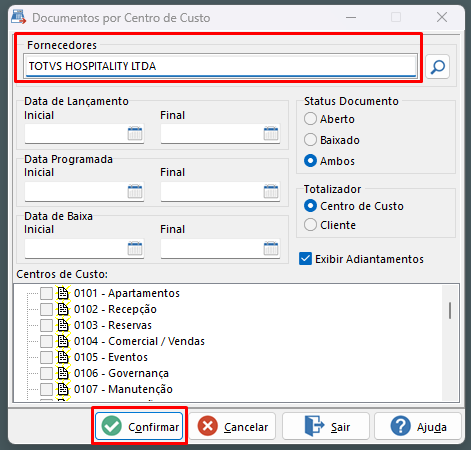The height and width of the screenshot is (450, 471).
Task: Focus Data de Baixa Inicial date field
Action: point(84,248)
